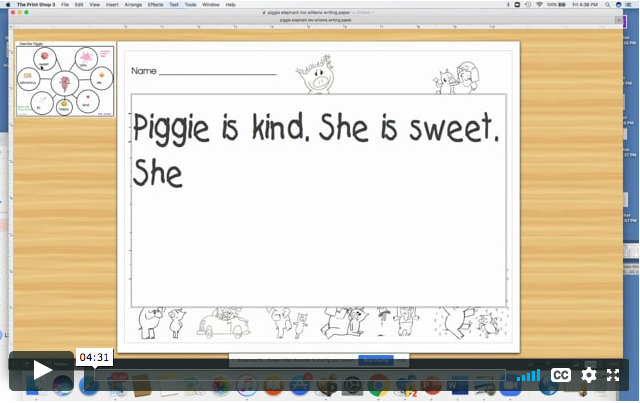Click the green zoom window button
Image resolution: width=640 pixels, height=403 pixels.
pos(27,13)
